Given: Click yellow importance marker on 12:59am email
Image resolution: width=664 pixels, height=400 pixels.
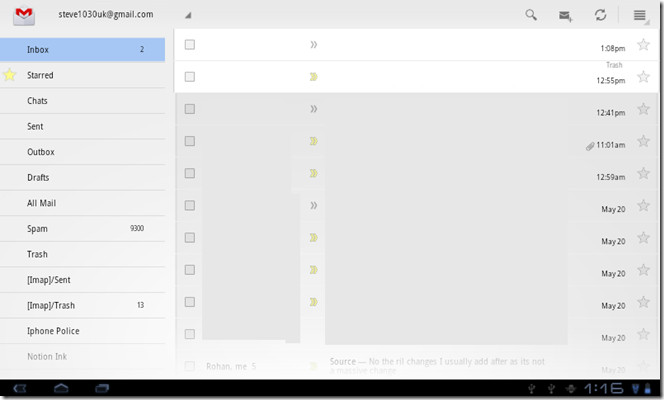Looking at the screenshot, I should (x=313, y=173).
